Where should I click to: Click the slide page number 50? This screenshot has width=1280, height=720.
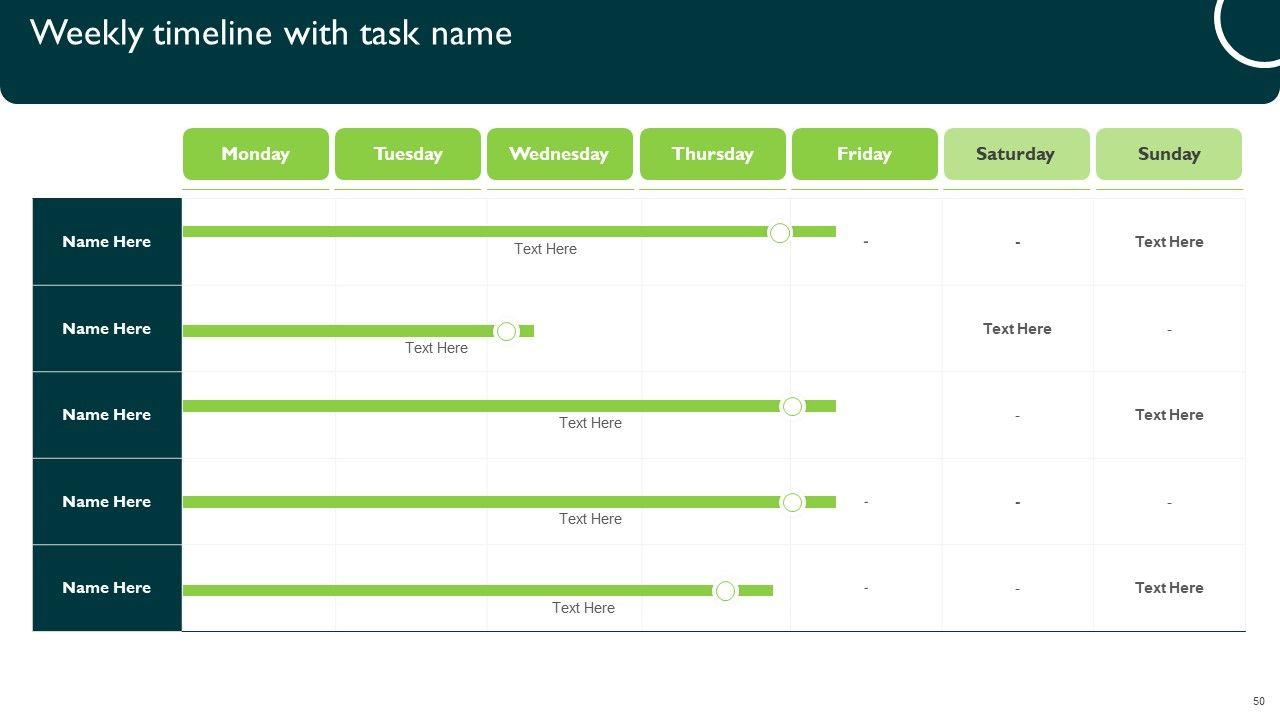[1258, 701]
